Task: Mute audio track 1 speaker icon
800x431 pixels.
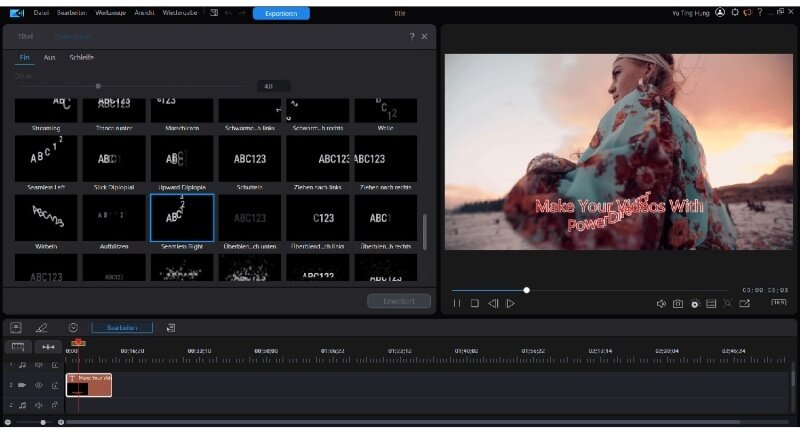Action: coord(39,365)
